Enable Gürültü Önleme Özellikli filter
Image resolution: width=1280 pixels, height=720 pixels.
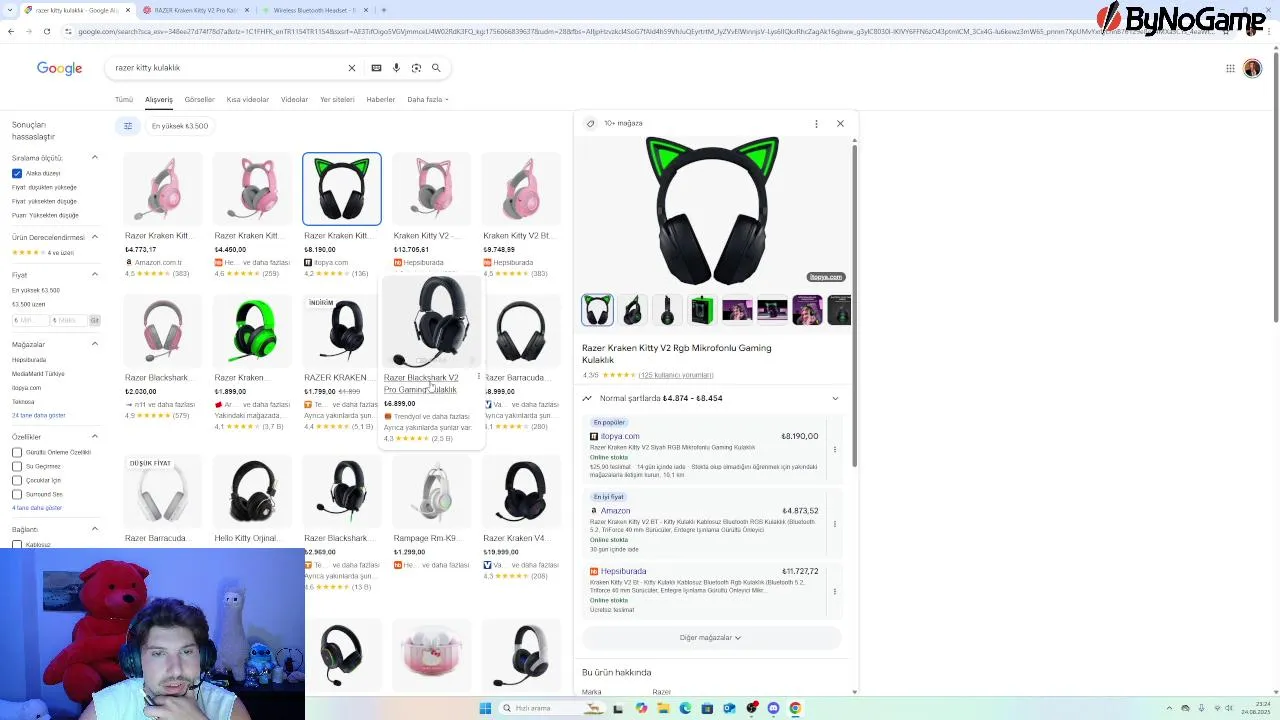coord(17,452)
